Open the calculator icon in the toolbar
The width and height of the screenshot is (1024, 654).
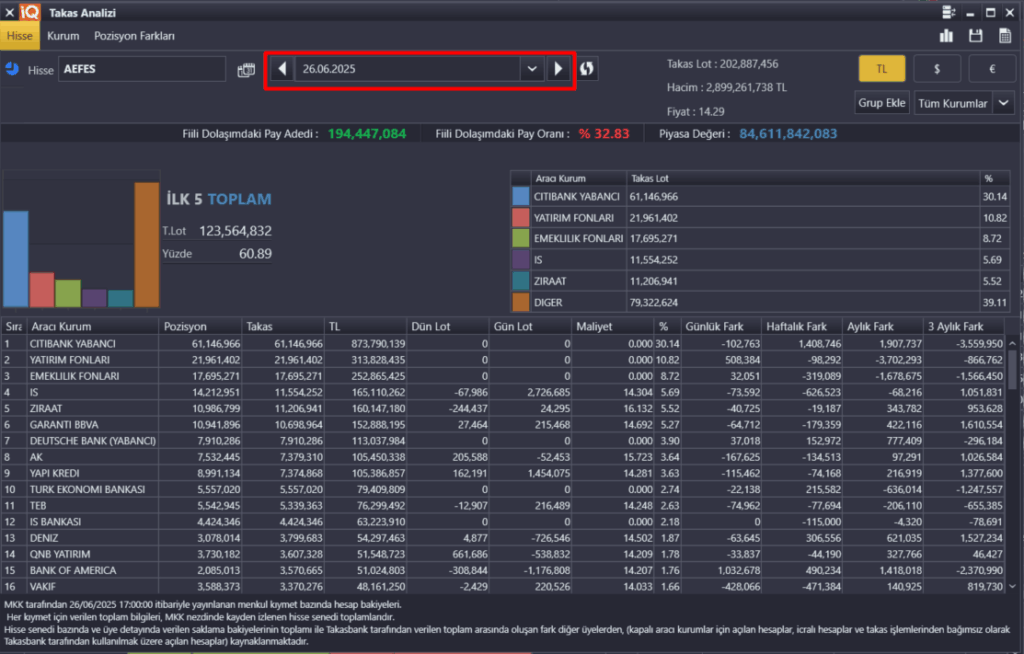(1005, 36)
